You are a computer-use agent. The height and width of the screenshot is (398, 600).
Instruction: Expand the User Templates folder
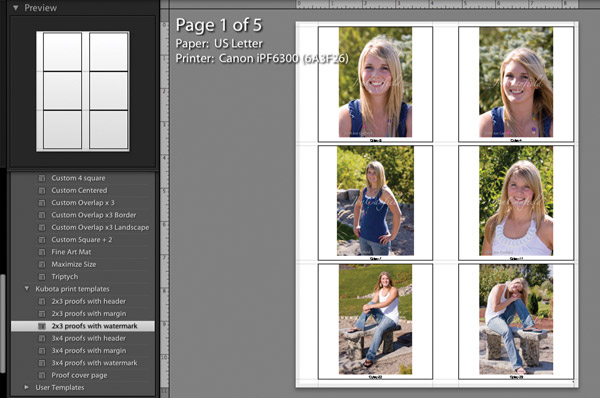click(26, 387)
